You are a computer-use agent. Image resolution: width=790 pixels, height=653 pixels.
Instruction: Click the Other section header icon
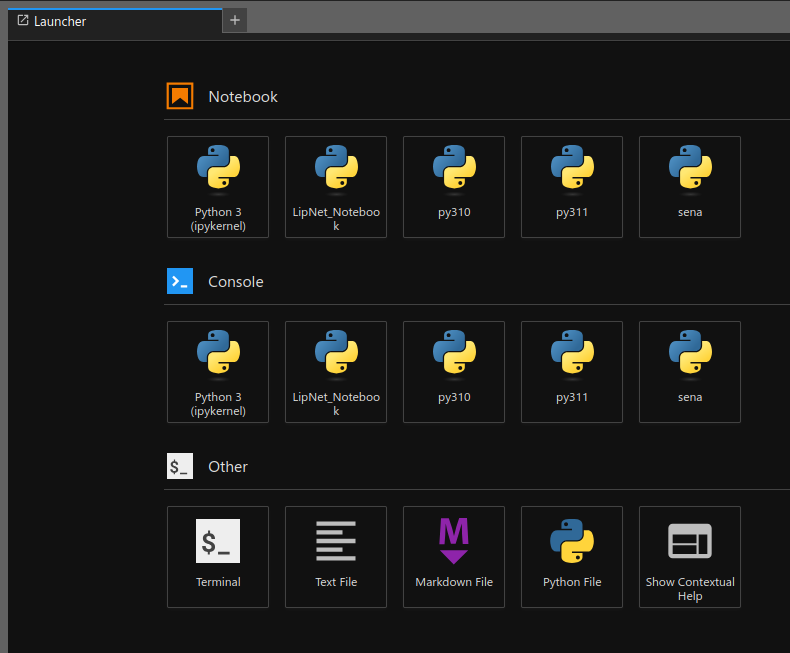click(x=180, y=466)
